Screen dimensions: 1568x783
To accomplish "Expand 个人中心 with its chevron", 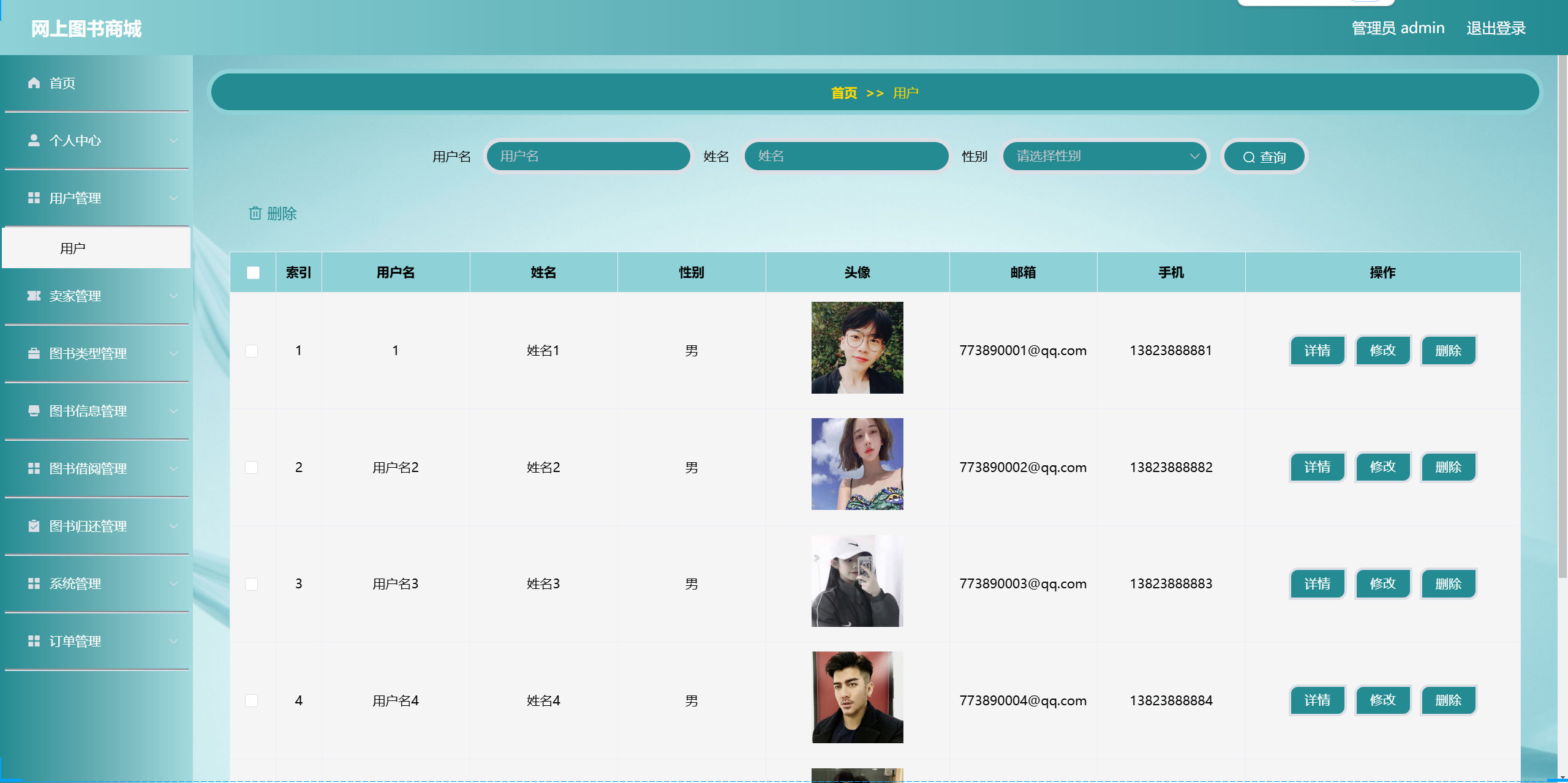I will pos(174,140).
